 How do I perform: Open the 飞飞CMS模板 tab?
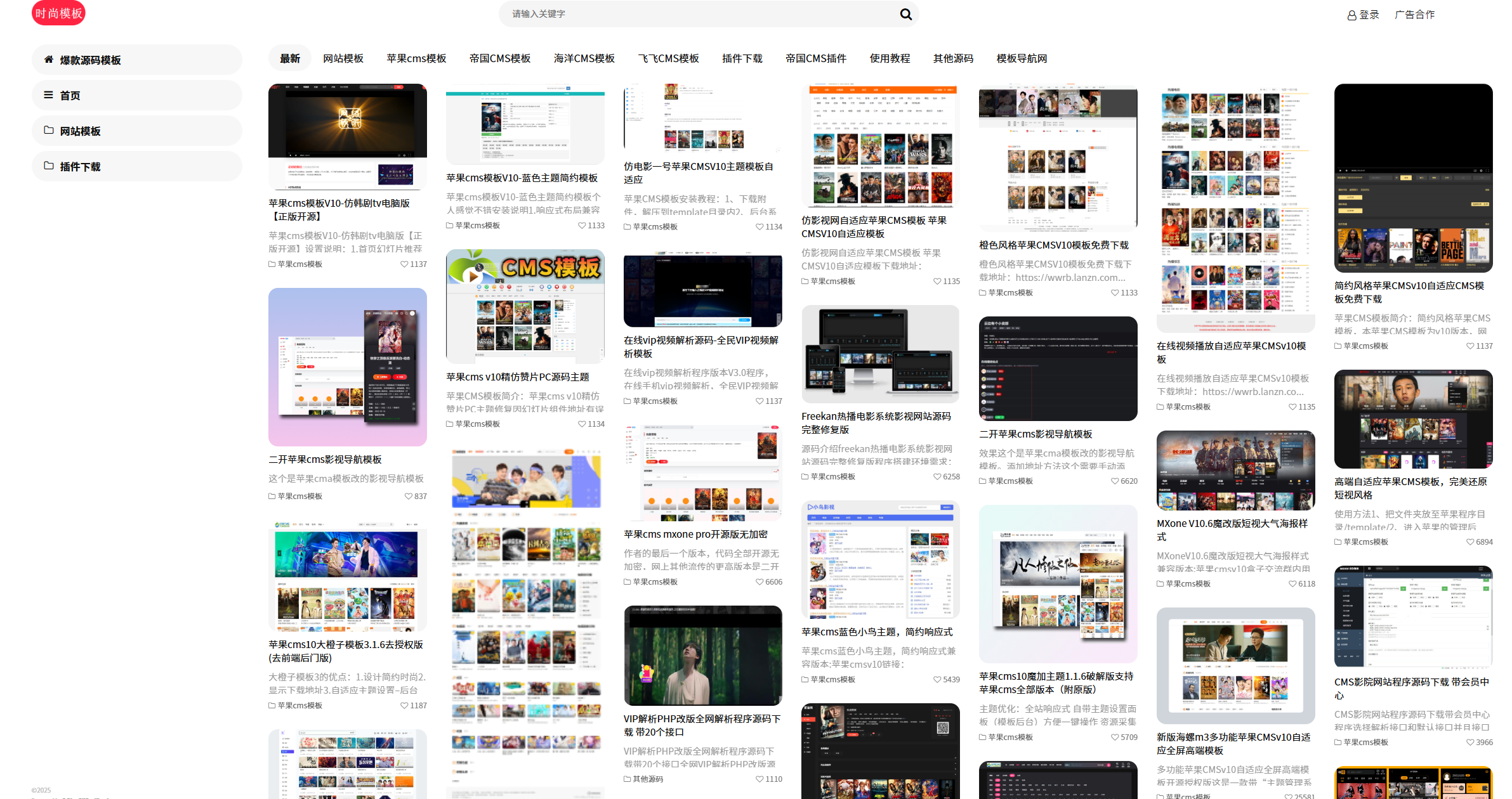point(669,58)
